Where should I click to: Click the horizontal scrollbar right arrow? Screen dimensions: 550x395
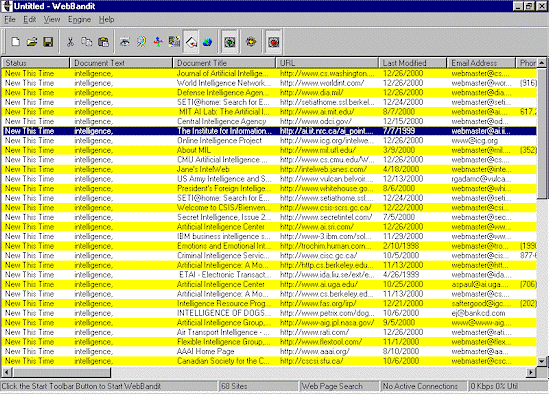click(x=532, y=372)
